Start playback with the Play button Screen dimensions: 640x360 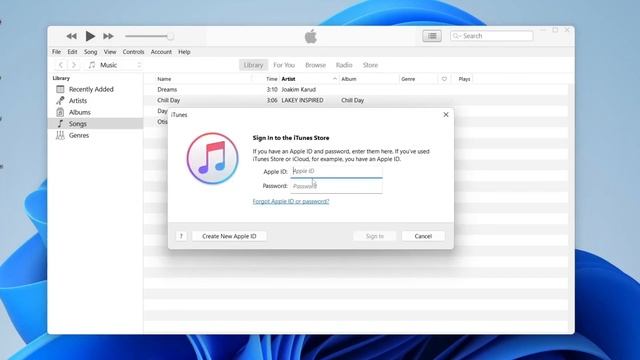[x=90, y=36]
